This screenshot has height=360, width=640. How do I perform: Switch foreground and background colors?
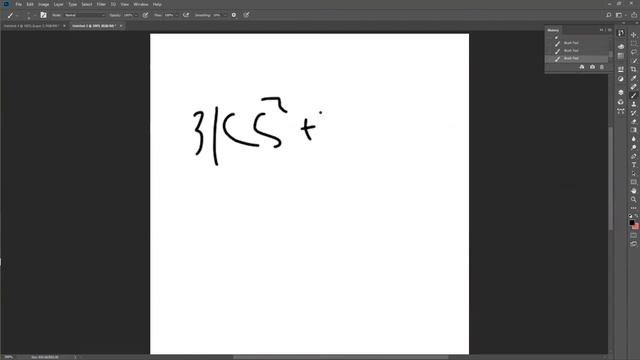(x=636, y=216)
